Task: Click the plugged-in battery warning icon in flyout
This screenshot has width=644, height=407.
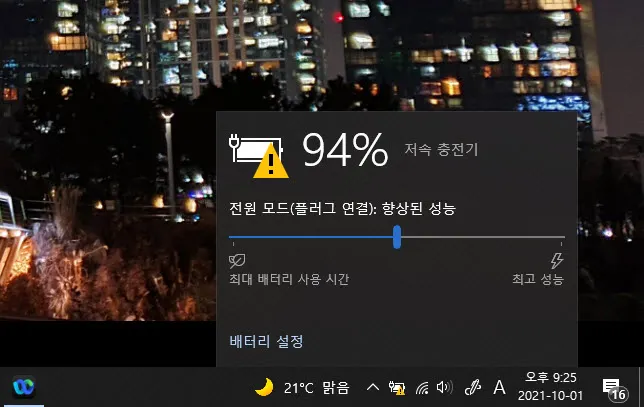Action: [259, 156]
